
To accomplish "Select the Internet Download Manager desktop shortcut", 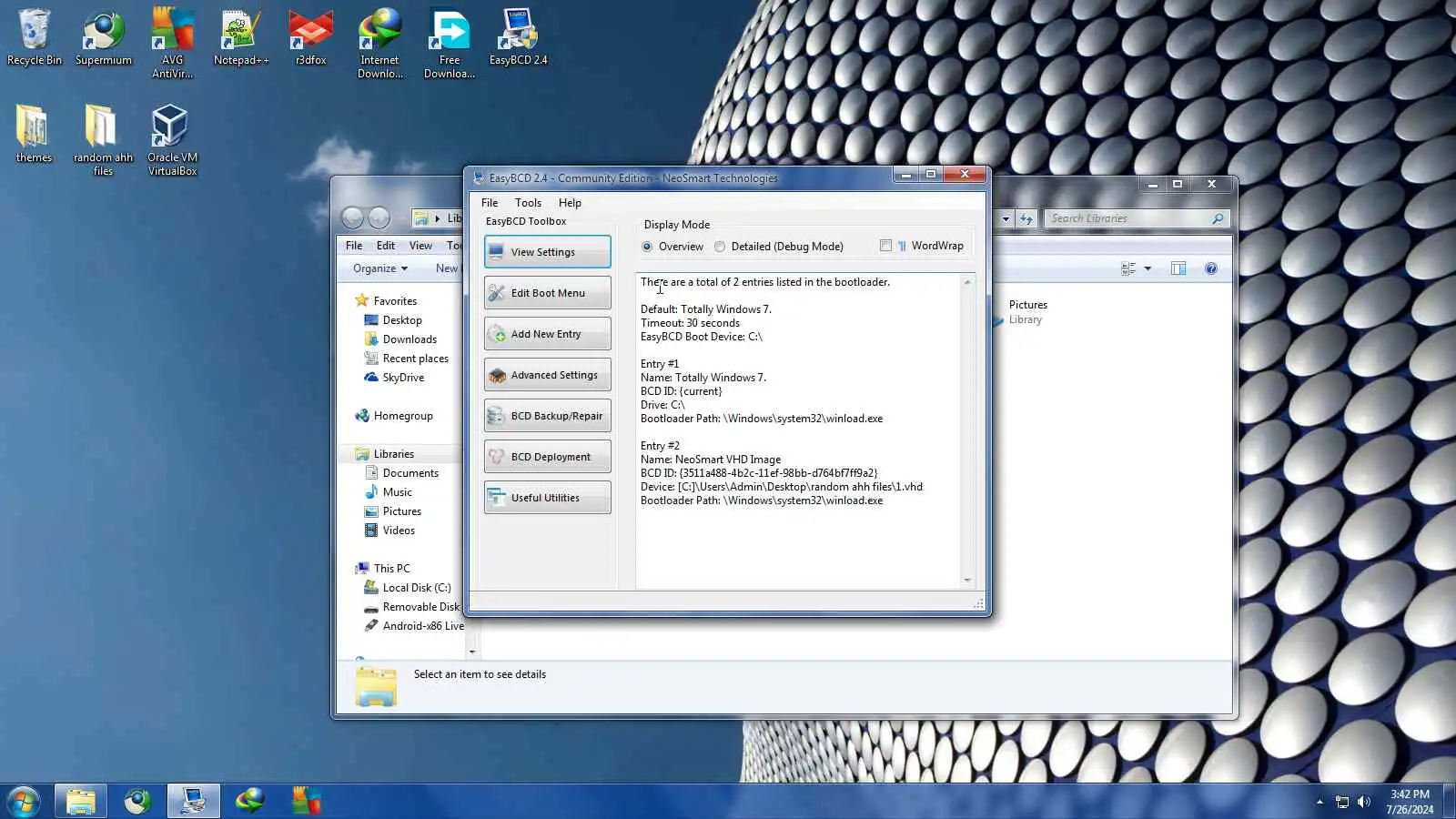I will 380,44.
